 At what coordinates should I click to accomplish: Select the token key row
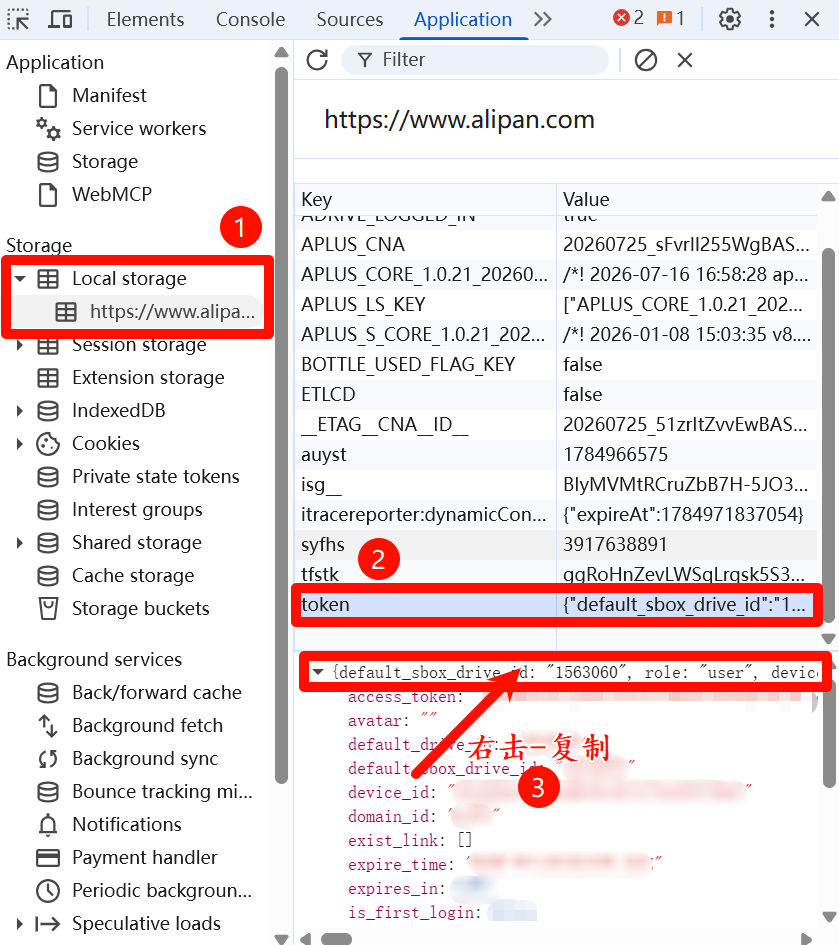click(x=556, y=604)
